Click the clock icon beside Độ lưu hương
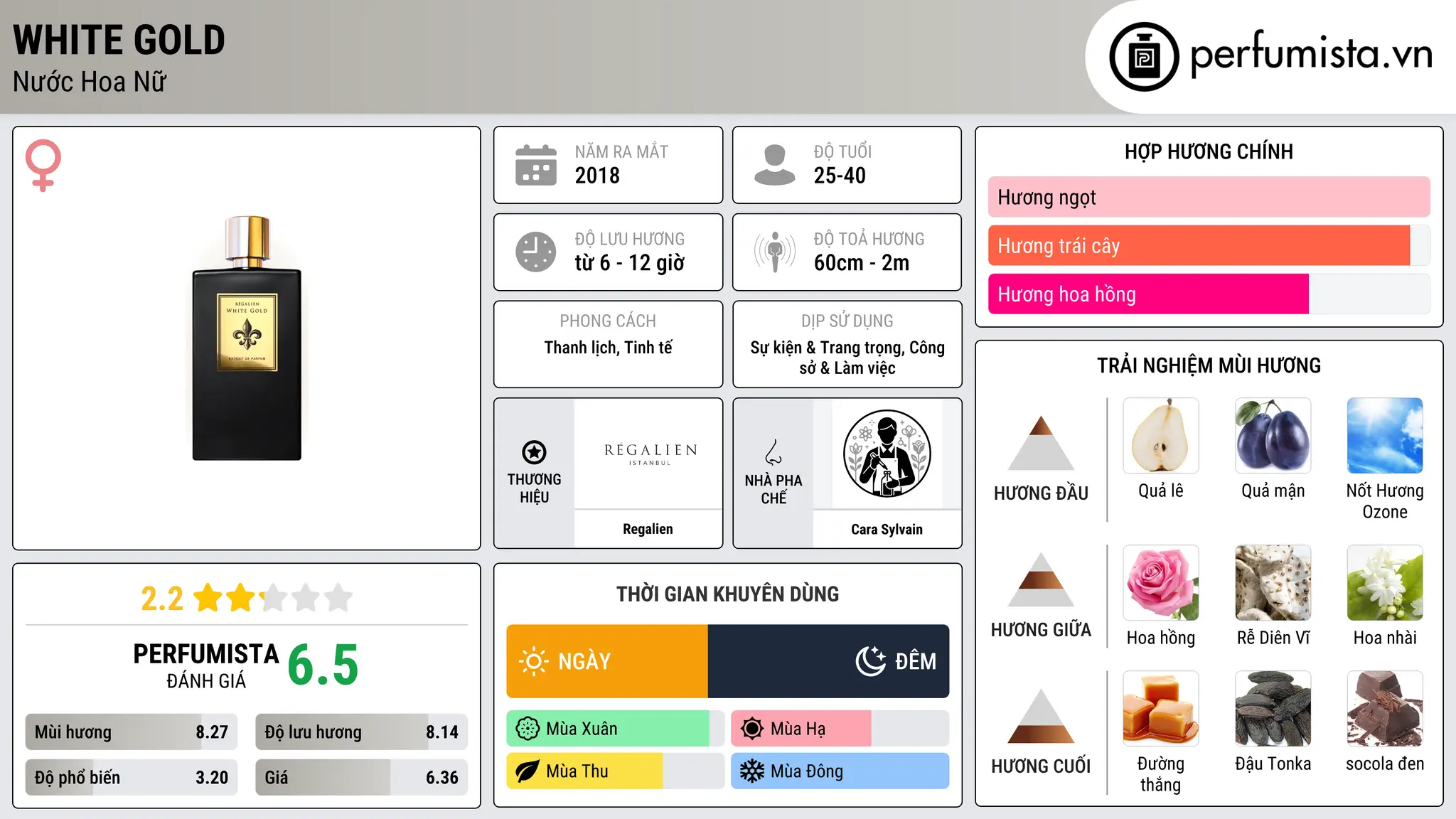This screenshot has width=1456, height=819. click(x=536, y=252)
